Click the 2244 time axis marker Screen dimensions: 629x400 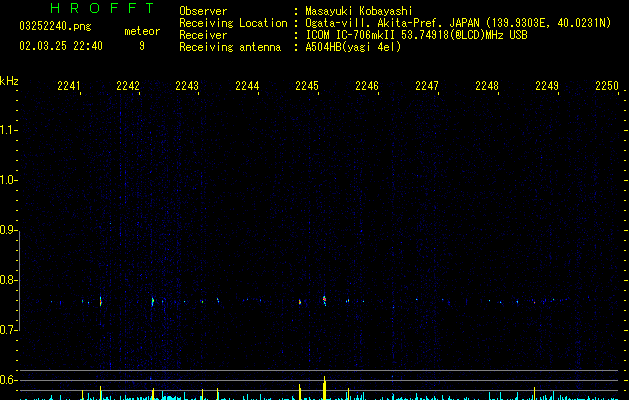pyautogui.click(x=247, y=86)
